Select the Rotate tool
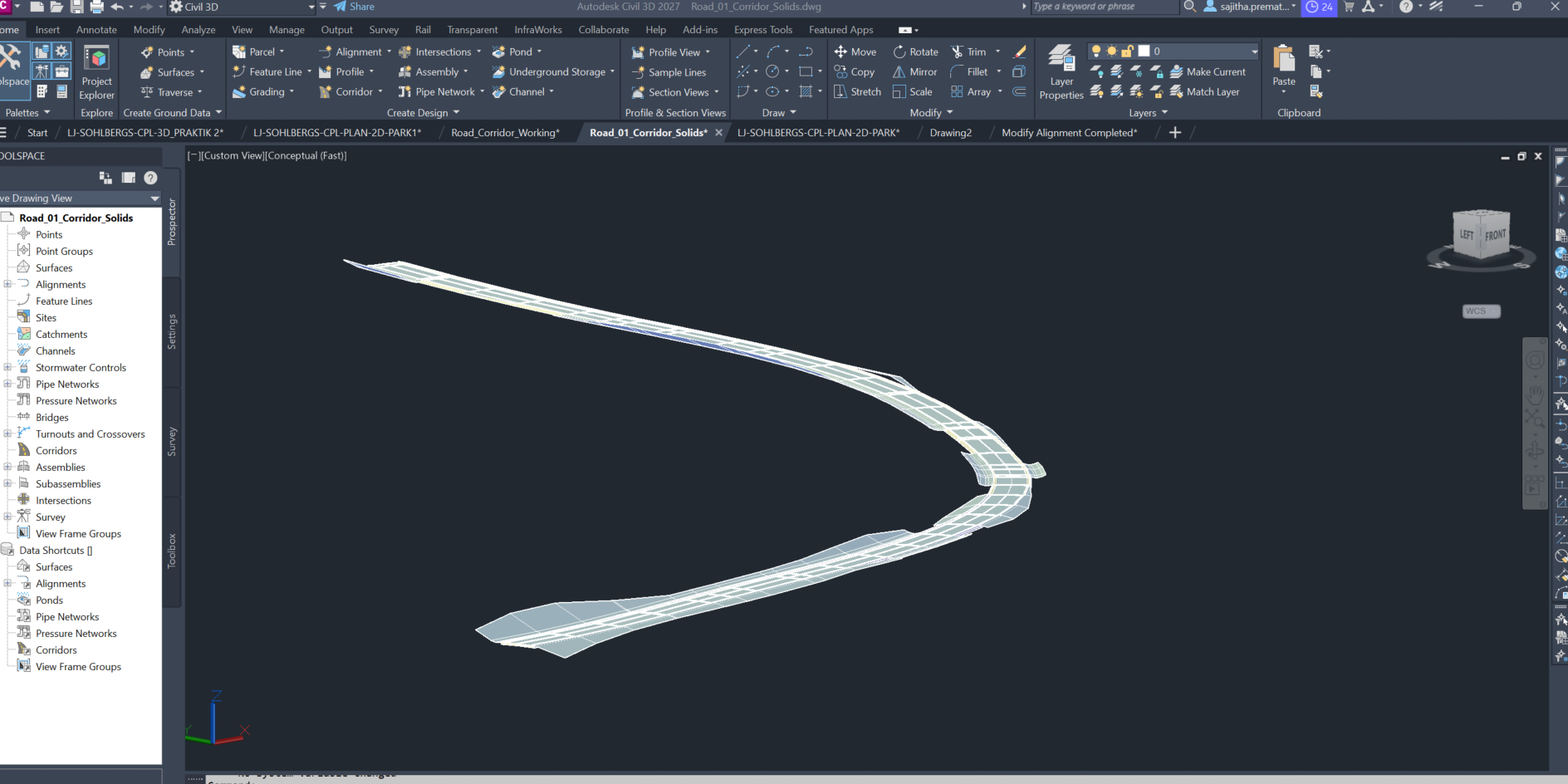The image size is (1568, 784). pos(915,51)
